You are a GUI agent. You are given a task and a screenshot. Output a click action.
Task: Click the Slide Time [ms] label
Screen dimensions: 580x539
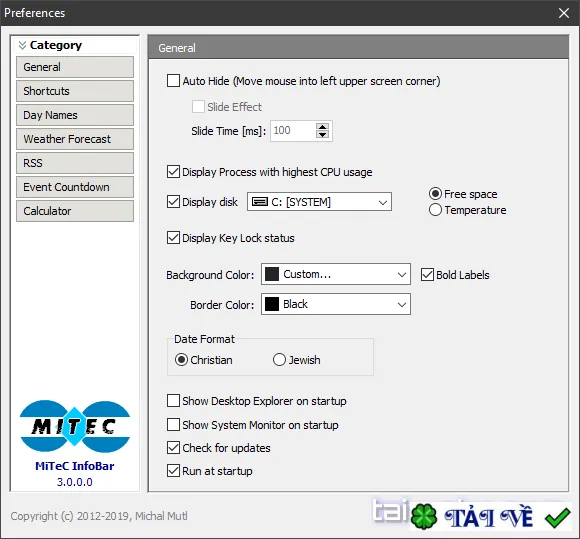[x=229, y=131]
